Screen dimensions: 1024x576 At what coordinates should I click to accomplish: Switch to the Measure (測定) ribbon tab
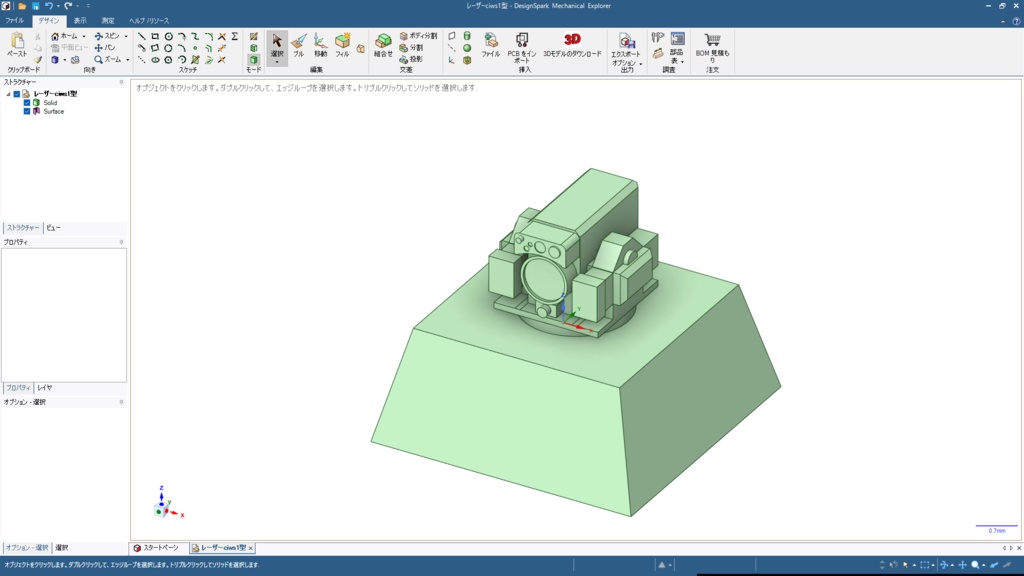click(x=108, y=21)
